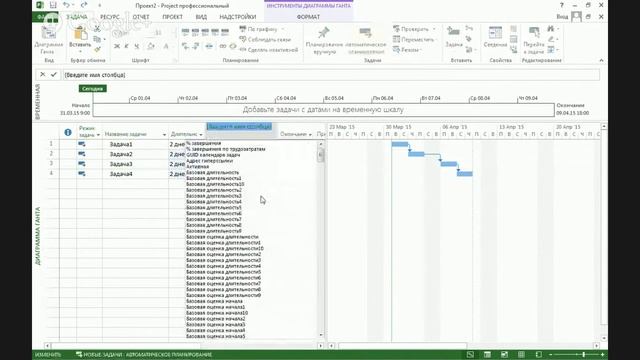
Task: Click the Split task icon
Action: [x=209, y=46]
